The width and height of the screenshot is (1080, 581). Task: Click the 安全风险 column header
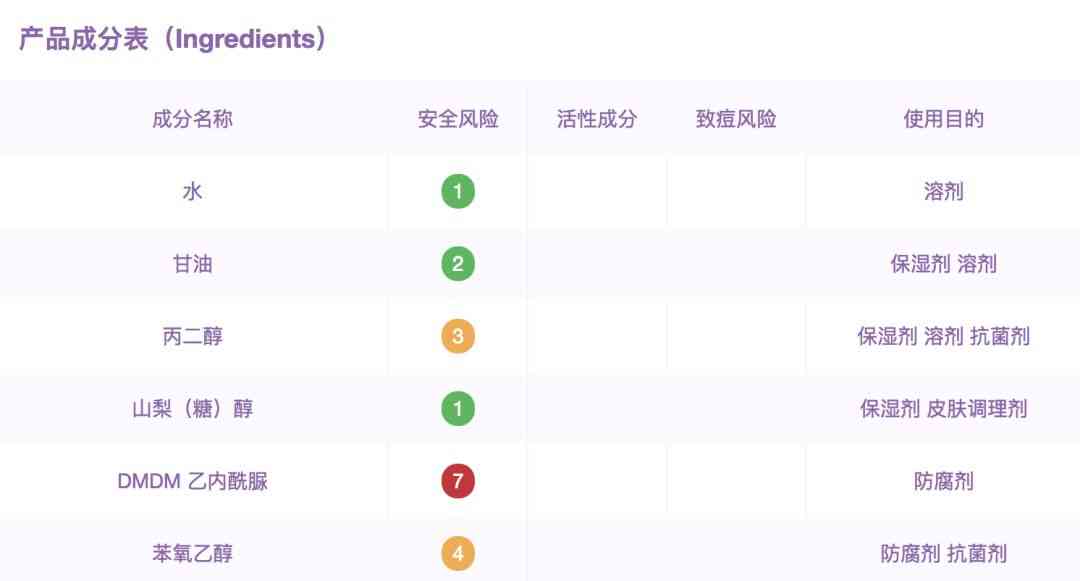coord(457,119)
